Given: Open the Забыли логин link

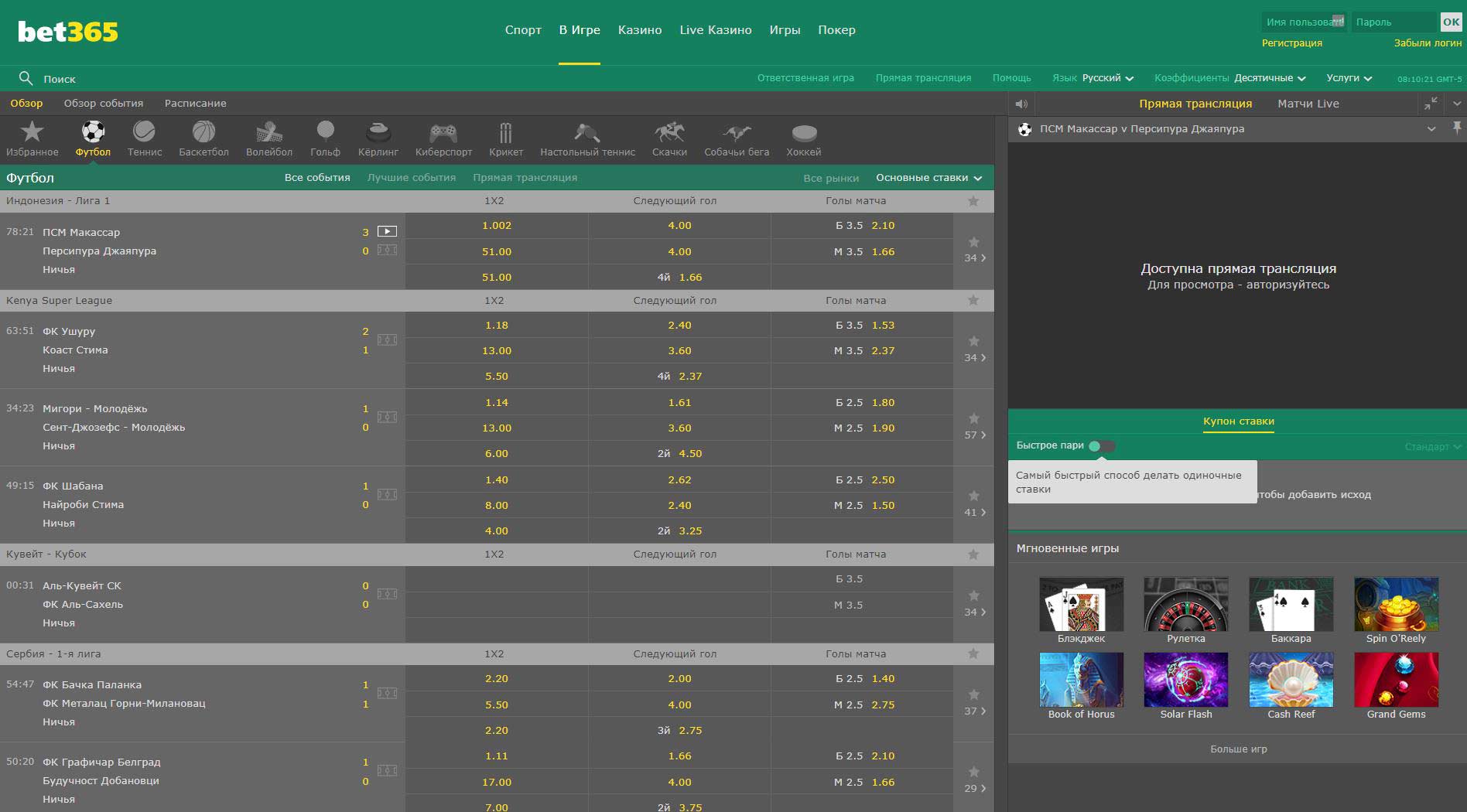Looking at the screenshot, I should [1428, 43].
